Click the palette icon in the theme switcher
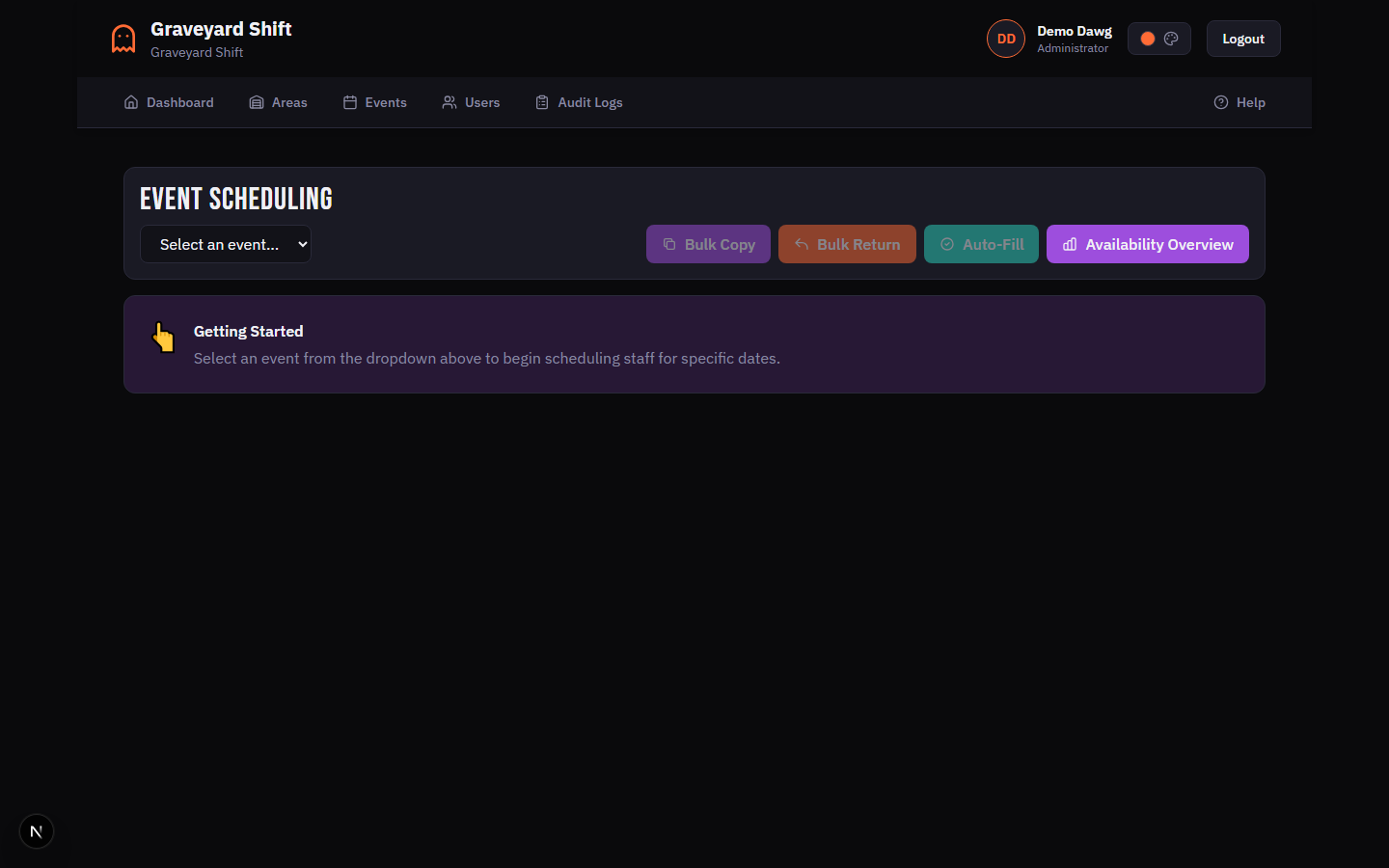The height and width of the screenshot is (868, 1389). 1172,38
